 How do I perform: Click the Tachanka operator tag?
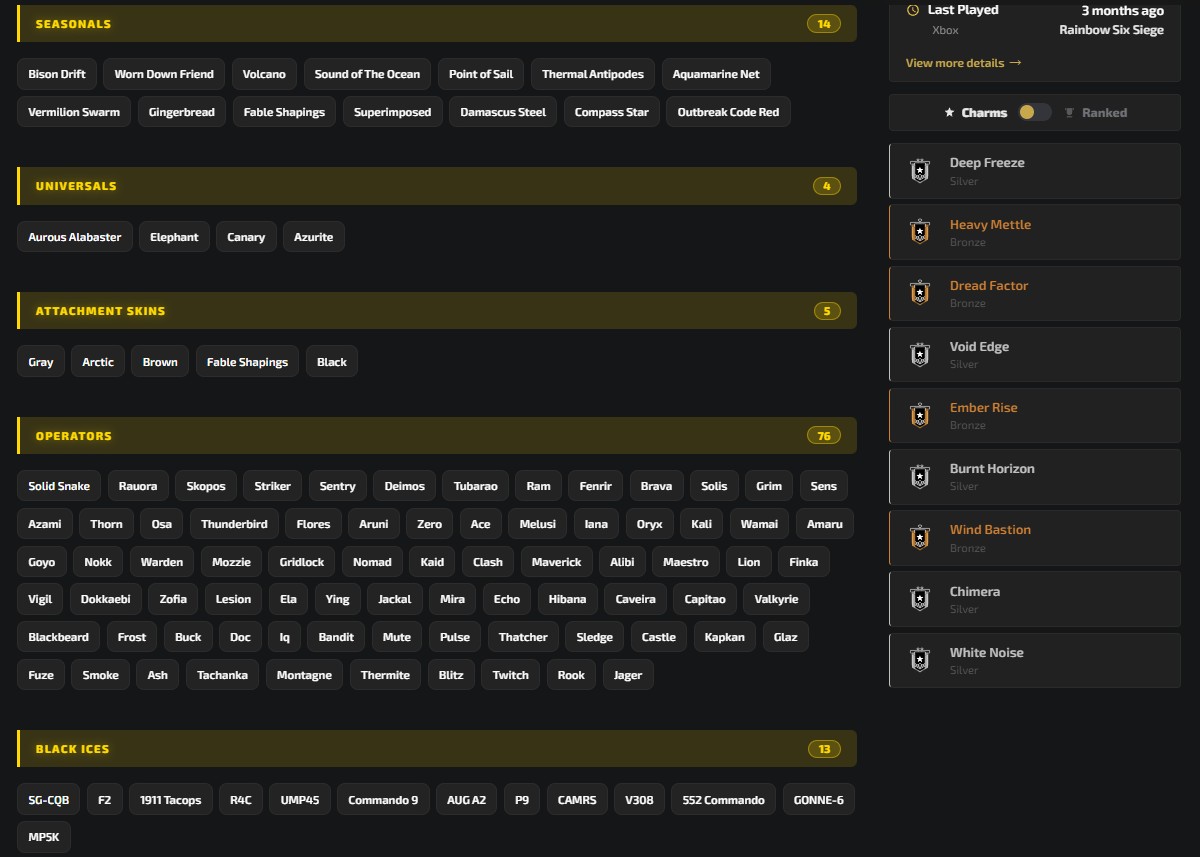click(x=222, y=675)
